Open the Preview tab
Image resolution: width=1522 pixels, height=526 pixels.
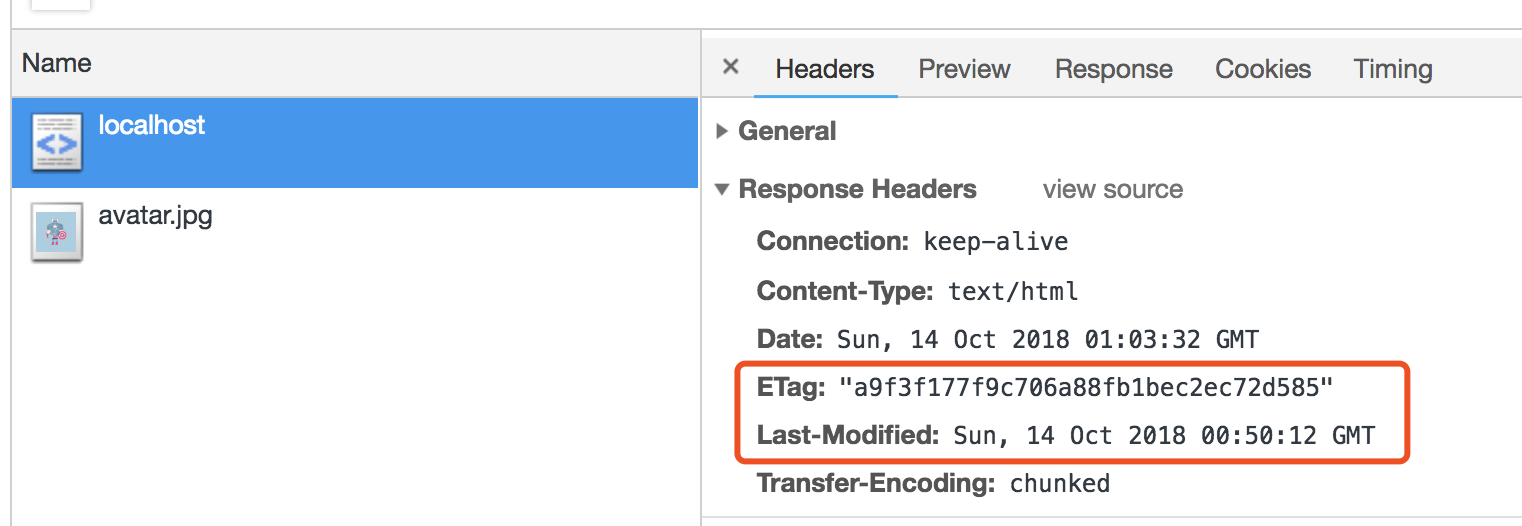964,69
